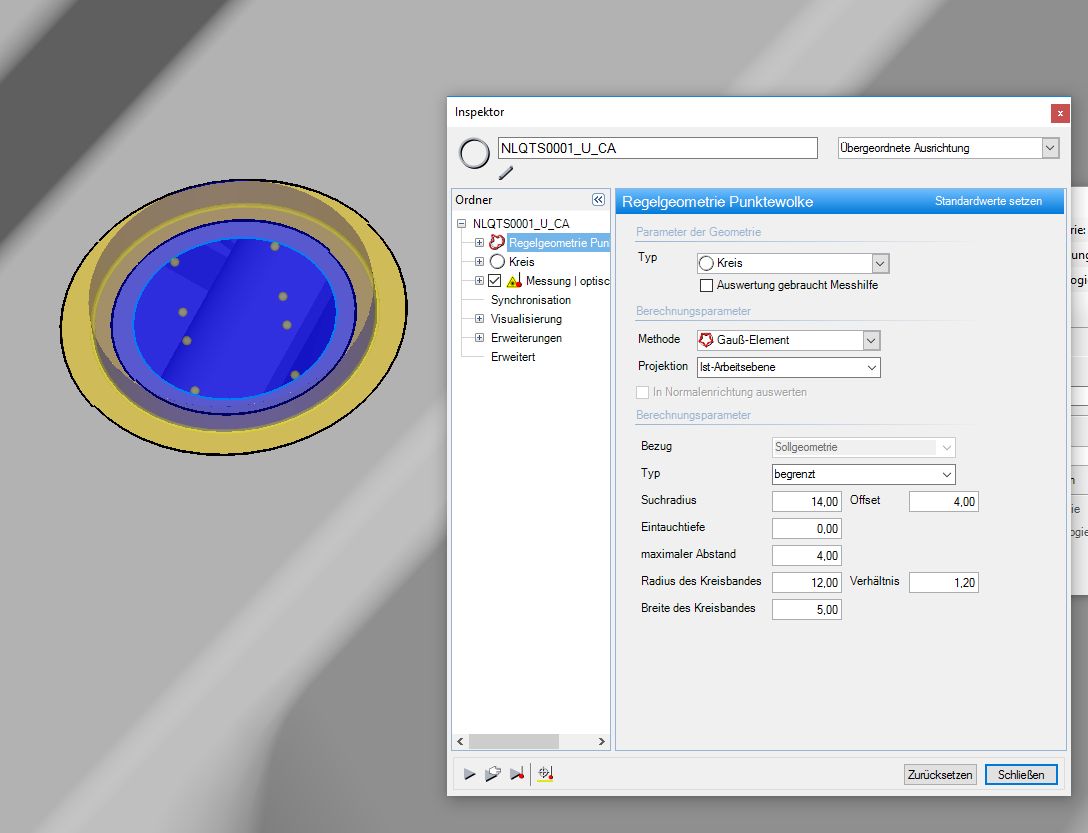Screen dimensions: 1088x833
Task: Open the Projektion Ist-Arbeitsebene dropdown
Action: tap(872, 367)
